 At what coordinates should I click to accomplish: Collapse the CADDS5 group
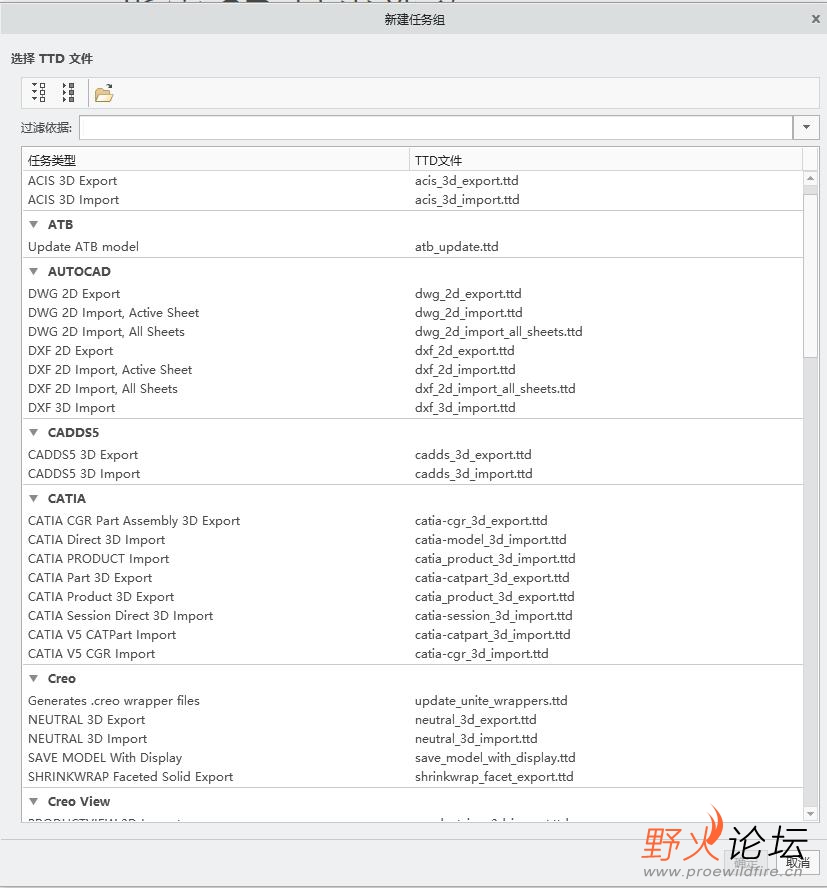tap(33, 432)
